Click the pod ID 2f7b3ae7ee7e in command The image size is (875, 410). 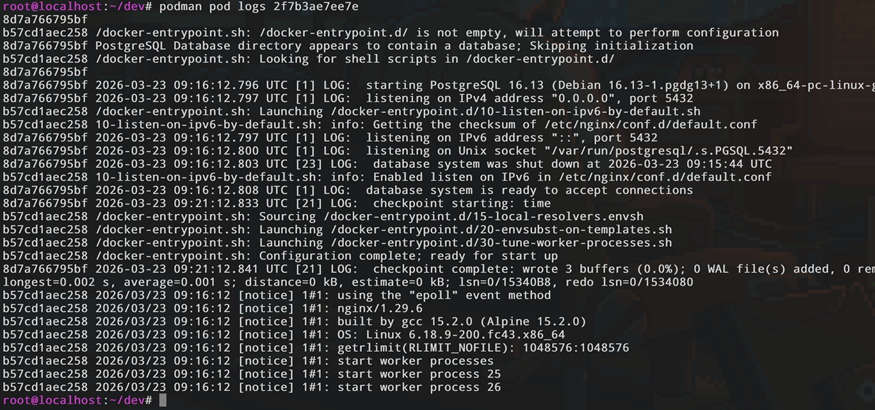click(x=316, y=7)
